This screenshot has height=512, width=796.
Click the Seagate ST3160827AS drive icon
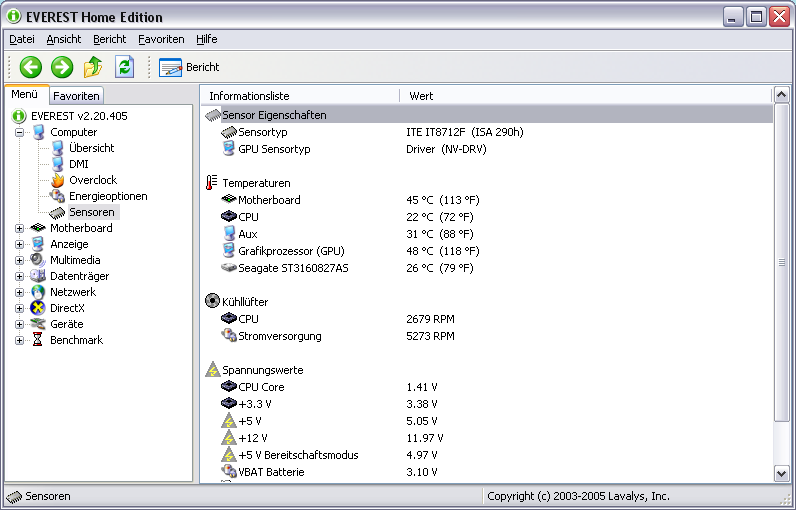tap(229, 267)
